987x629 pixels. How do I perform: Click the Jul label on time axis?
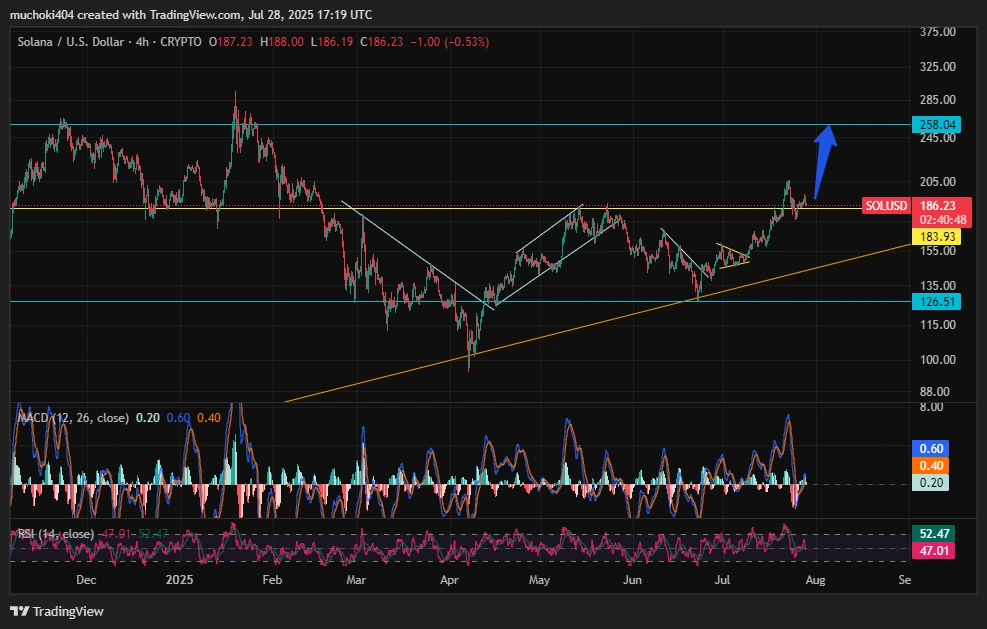click(x=720, y=579)
